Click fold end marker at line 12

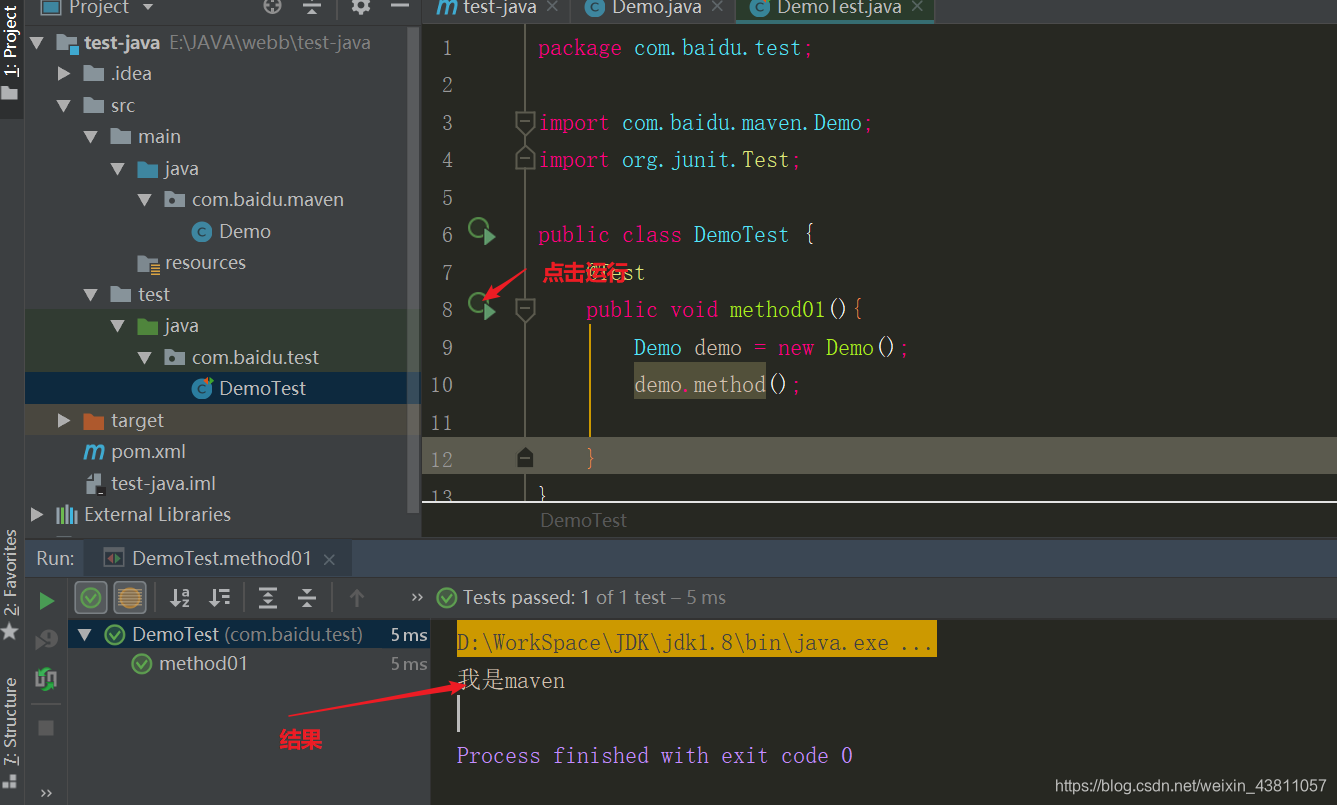point(525,459)
